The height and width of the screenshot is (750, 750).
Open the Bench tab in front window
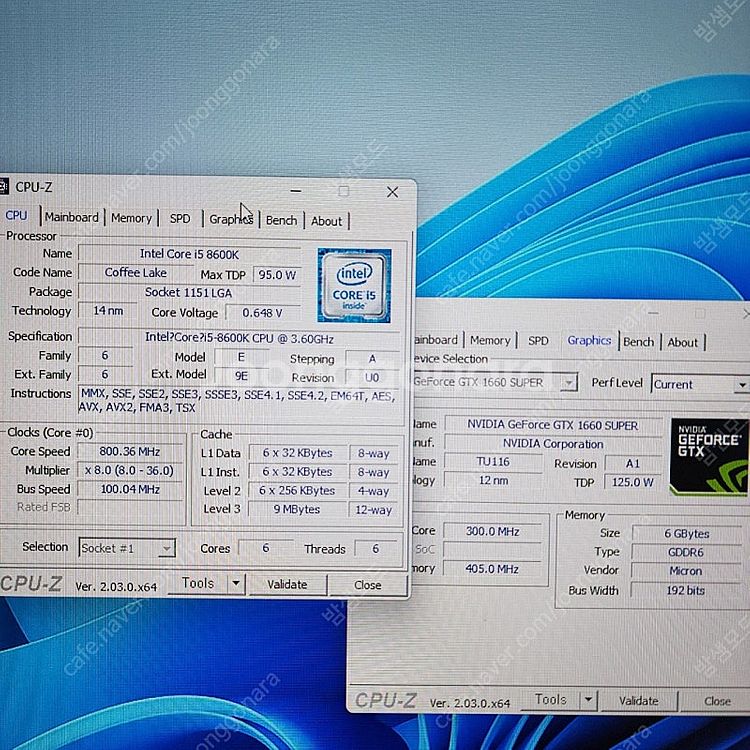pos(281,221)
